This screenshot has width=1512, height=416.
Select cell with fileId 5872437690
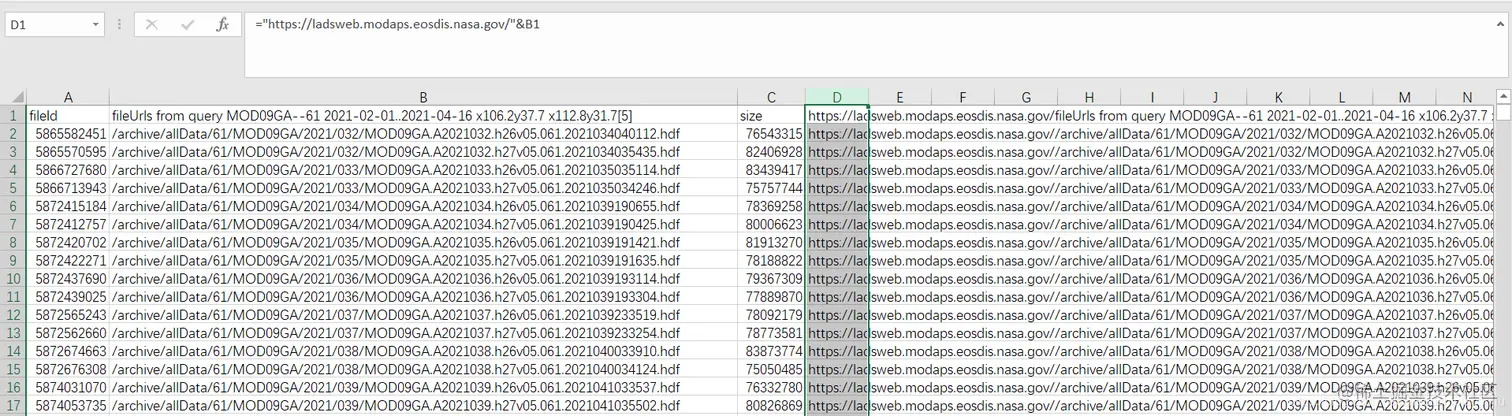coord(68,278)
